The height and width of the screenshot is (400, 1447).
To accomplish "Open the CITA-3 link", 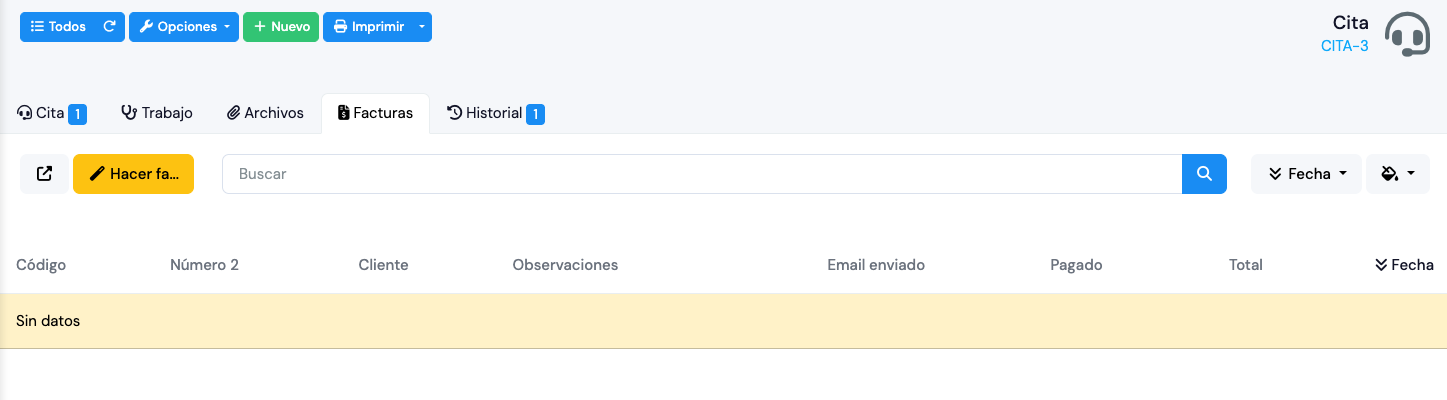I will tap(1344, 45).
